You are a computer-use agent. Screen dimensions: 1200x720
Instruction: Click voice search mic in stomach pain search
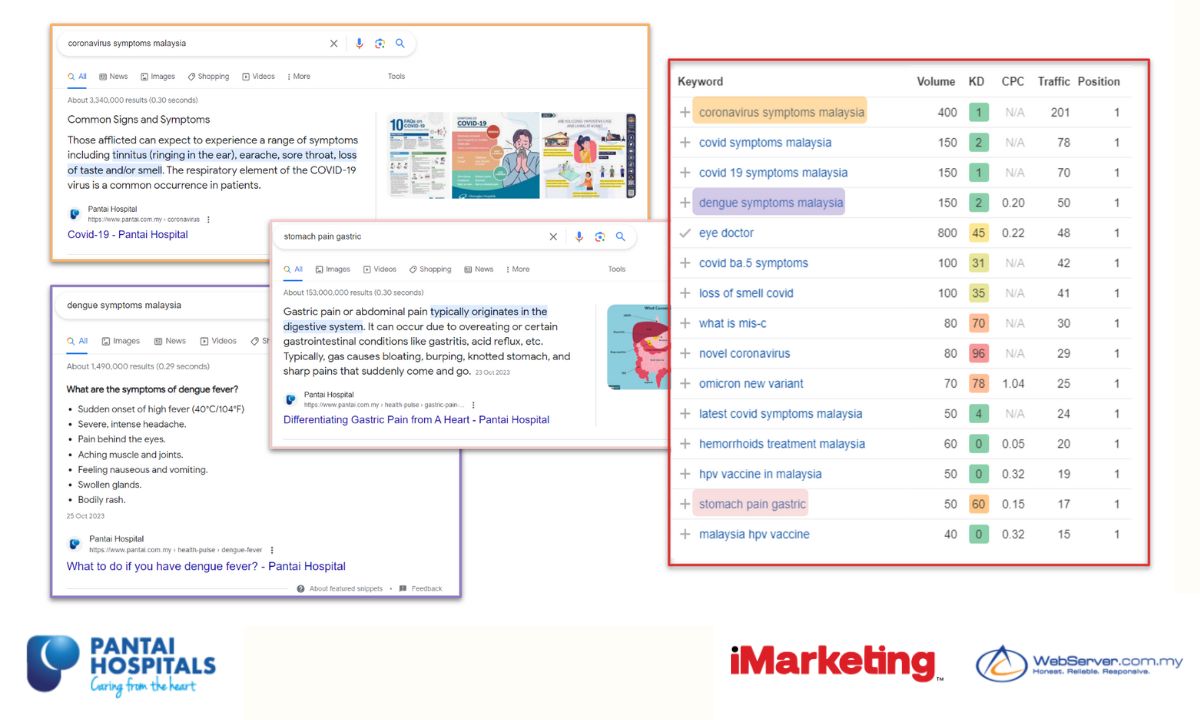point(579,237)
